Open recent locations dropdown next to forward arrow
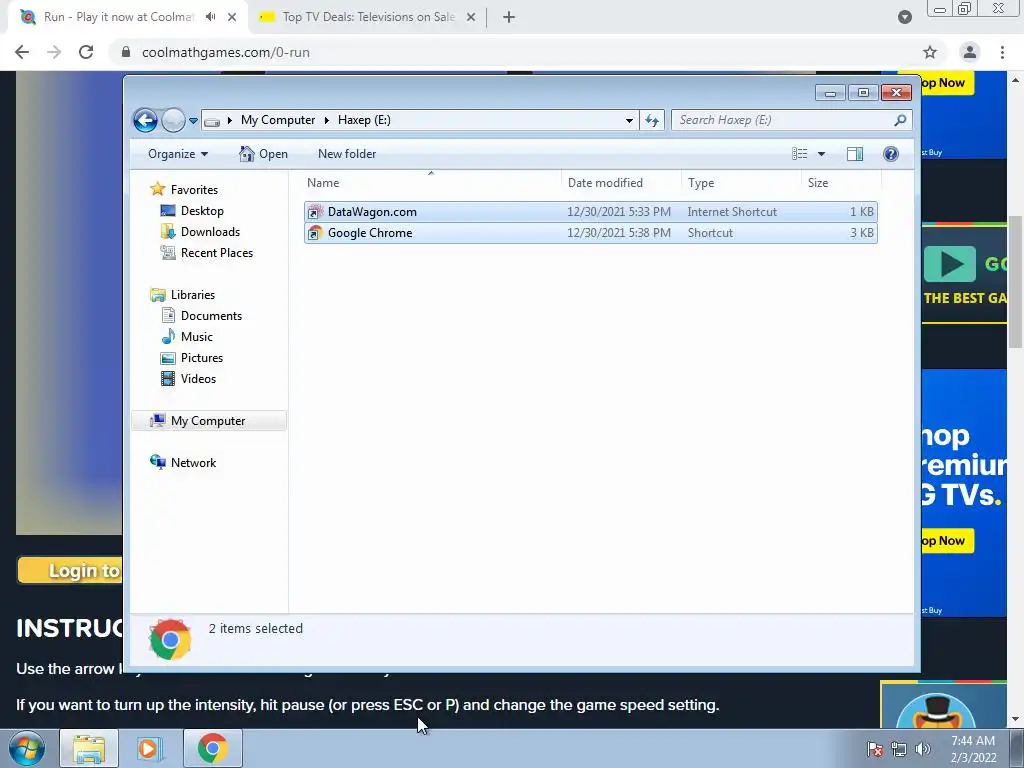This screenshot has height=768, width=1024. pos(193,121)
